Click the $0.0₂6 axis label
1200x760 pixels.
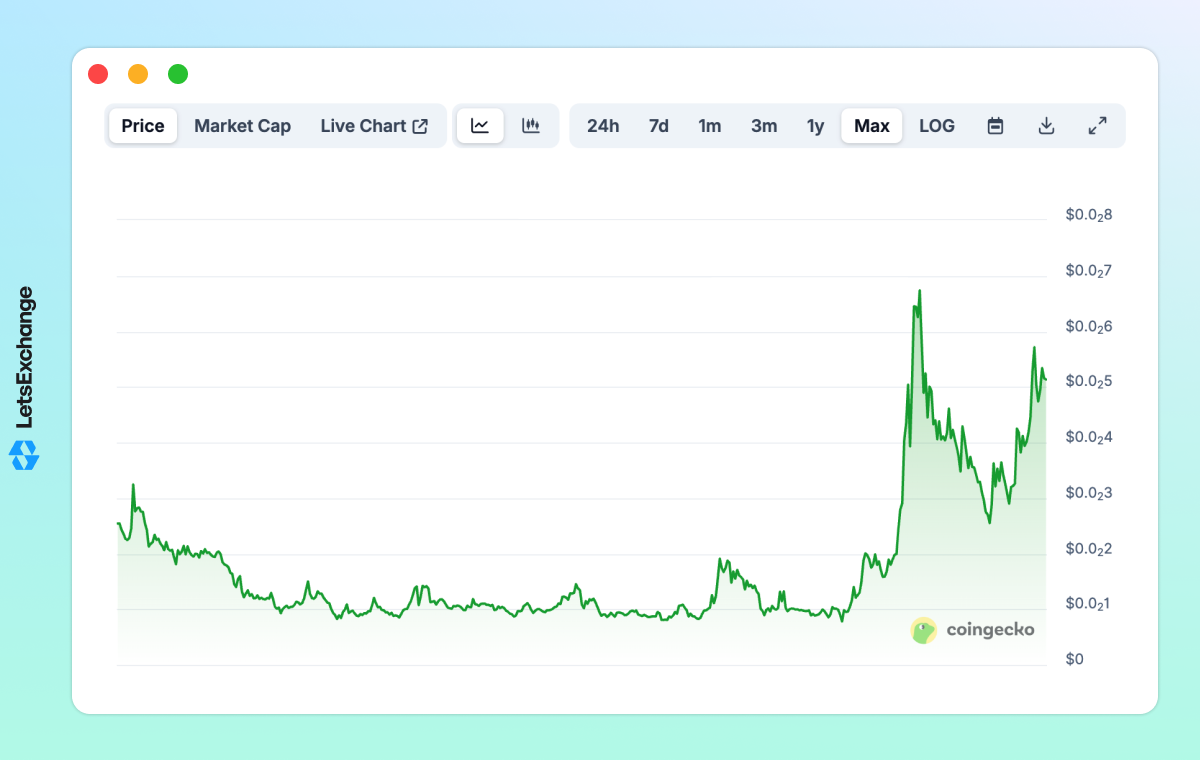coord(1089,327)
